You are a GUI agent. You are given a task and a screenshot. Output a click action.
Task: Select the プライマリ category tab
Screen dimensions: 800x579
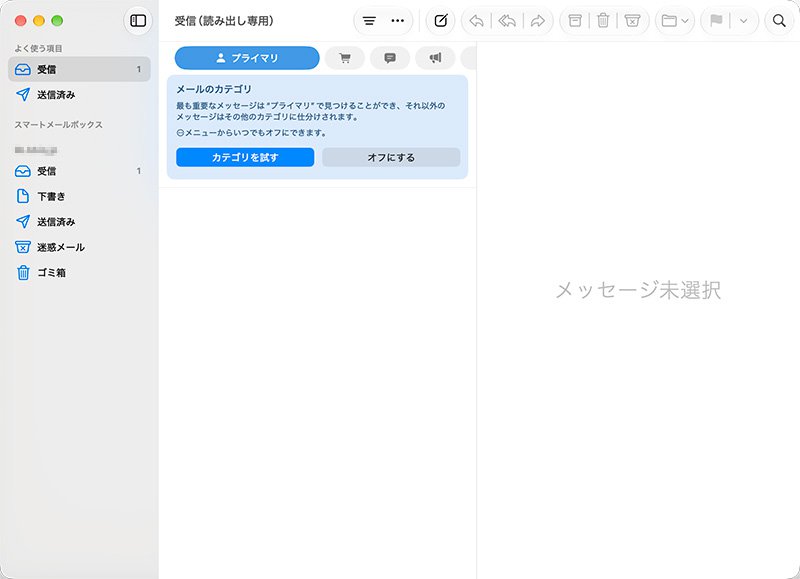point(247,58)
